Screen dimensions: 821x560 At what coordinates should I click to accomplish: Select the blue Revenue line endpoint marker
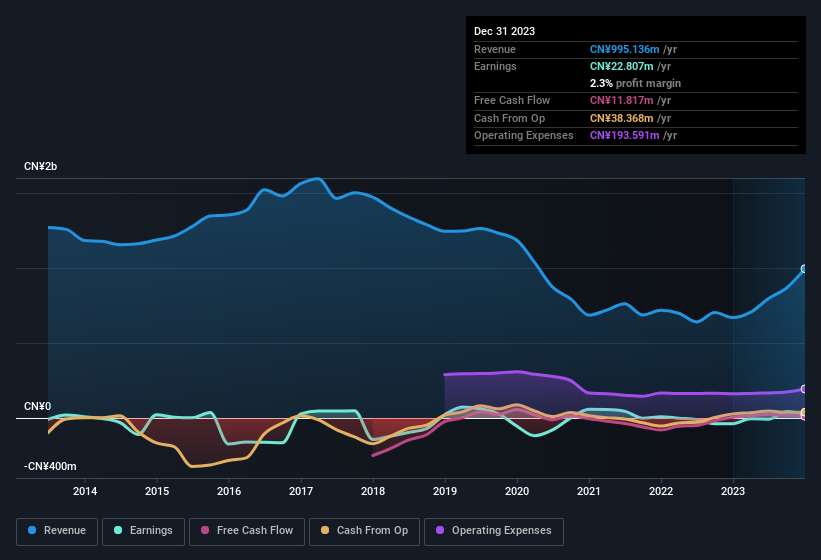[x=803, y=269]
